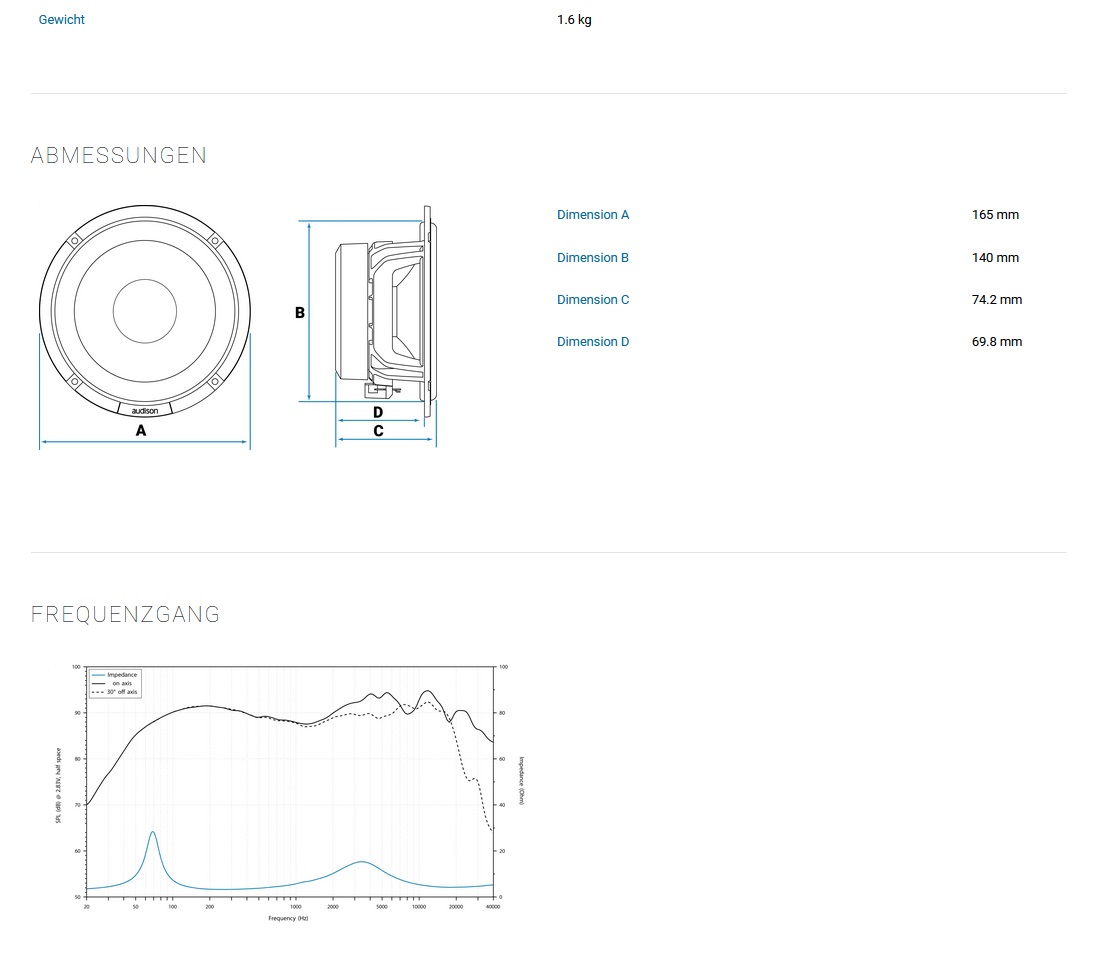Image resolution: width=1105 pixels, height=959 pixels.
Task: Click the FREQUENZGANG section heading
Action: [x=126, y=615]
